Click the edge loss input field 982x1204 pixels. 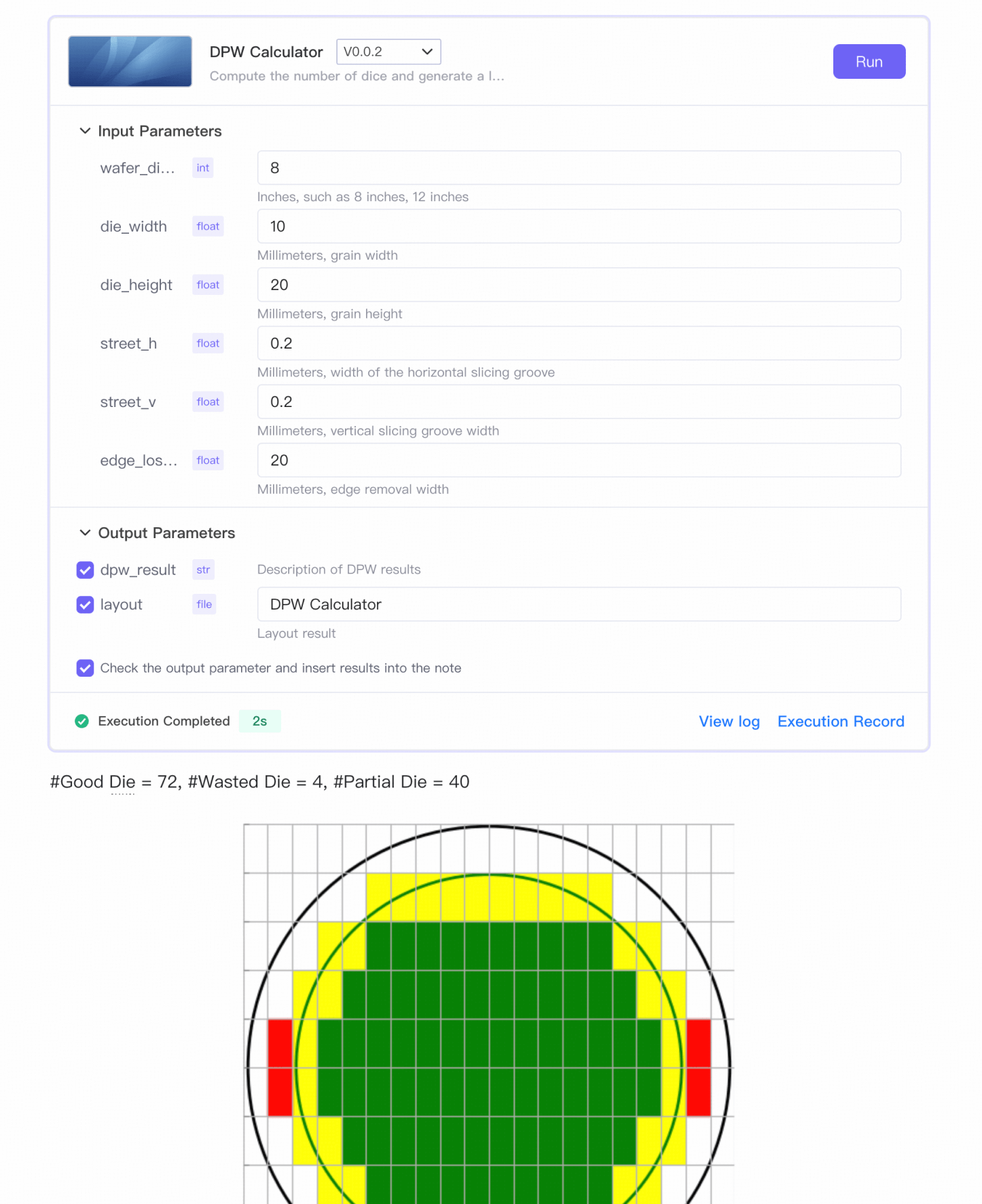(579, 460)
